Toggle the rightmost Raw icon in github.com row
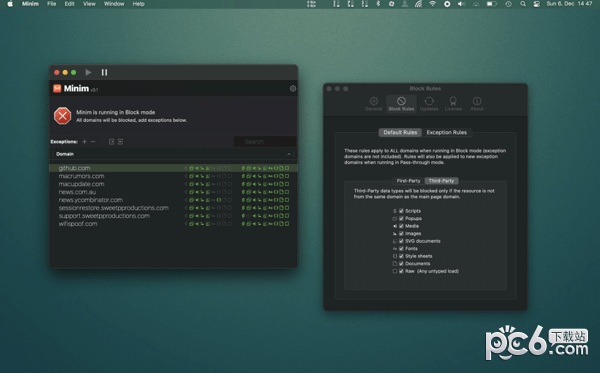Screen dimensions: 600x373 coord(287,168)
